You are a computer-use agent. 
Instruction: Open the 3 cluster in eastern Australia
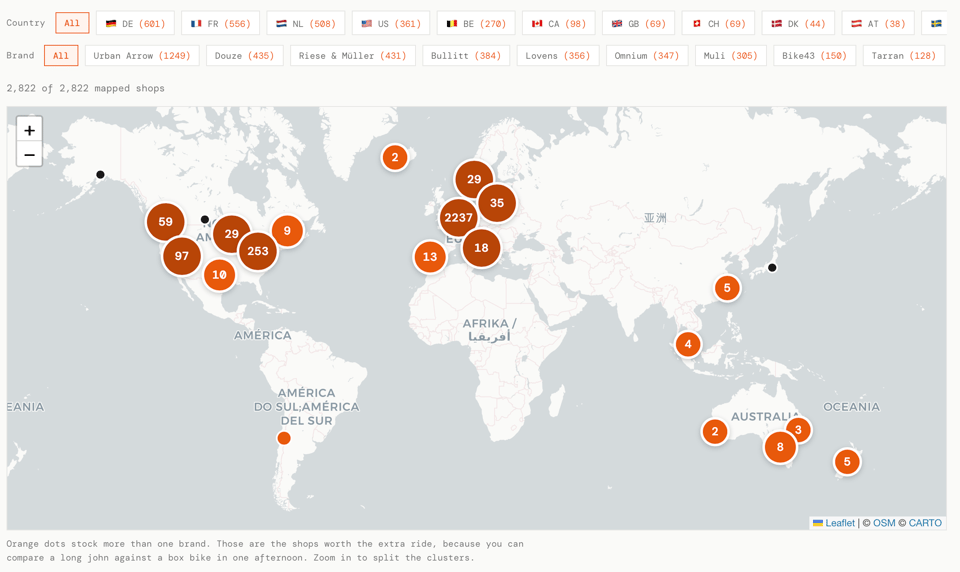point(798,430)
